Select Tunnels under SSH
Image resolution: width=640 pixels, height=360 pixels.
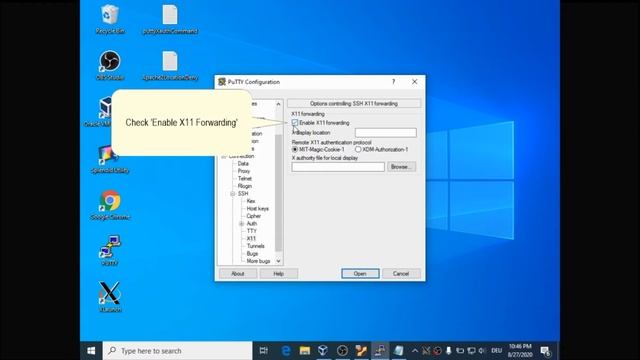click(x=256, y=246)
